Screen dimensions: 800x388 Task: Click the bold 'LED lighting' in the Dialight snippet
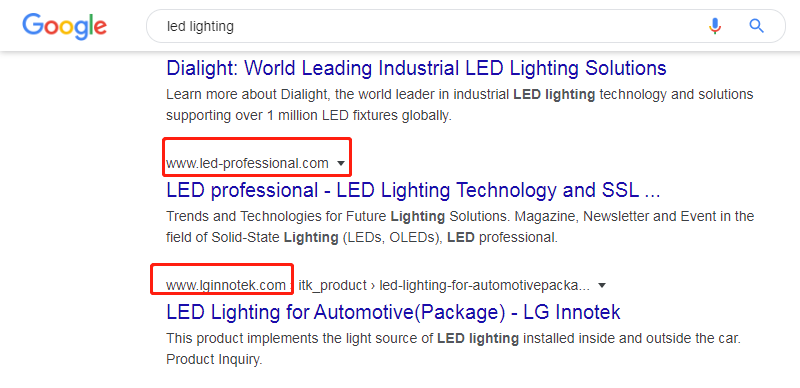coord(554,94)
